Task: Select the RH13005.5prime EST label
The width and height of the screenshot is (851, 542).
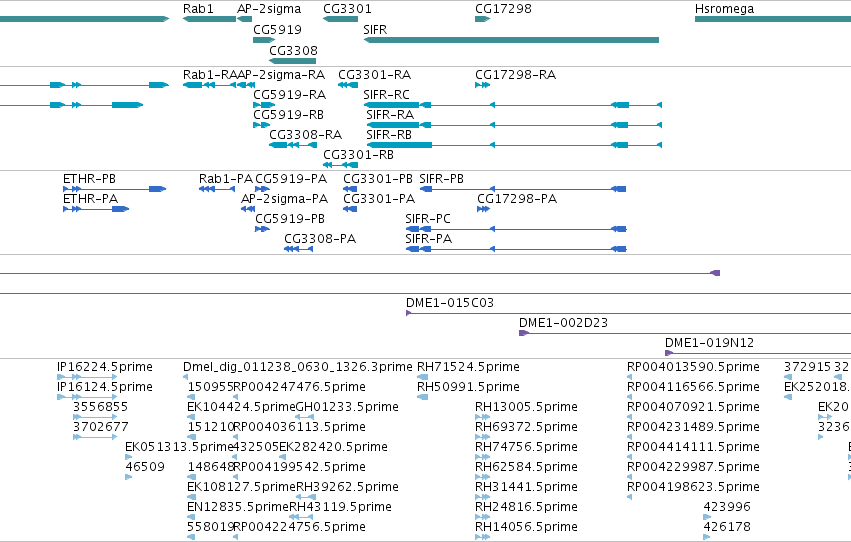Action: click(526, 407)
